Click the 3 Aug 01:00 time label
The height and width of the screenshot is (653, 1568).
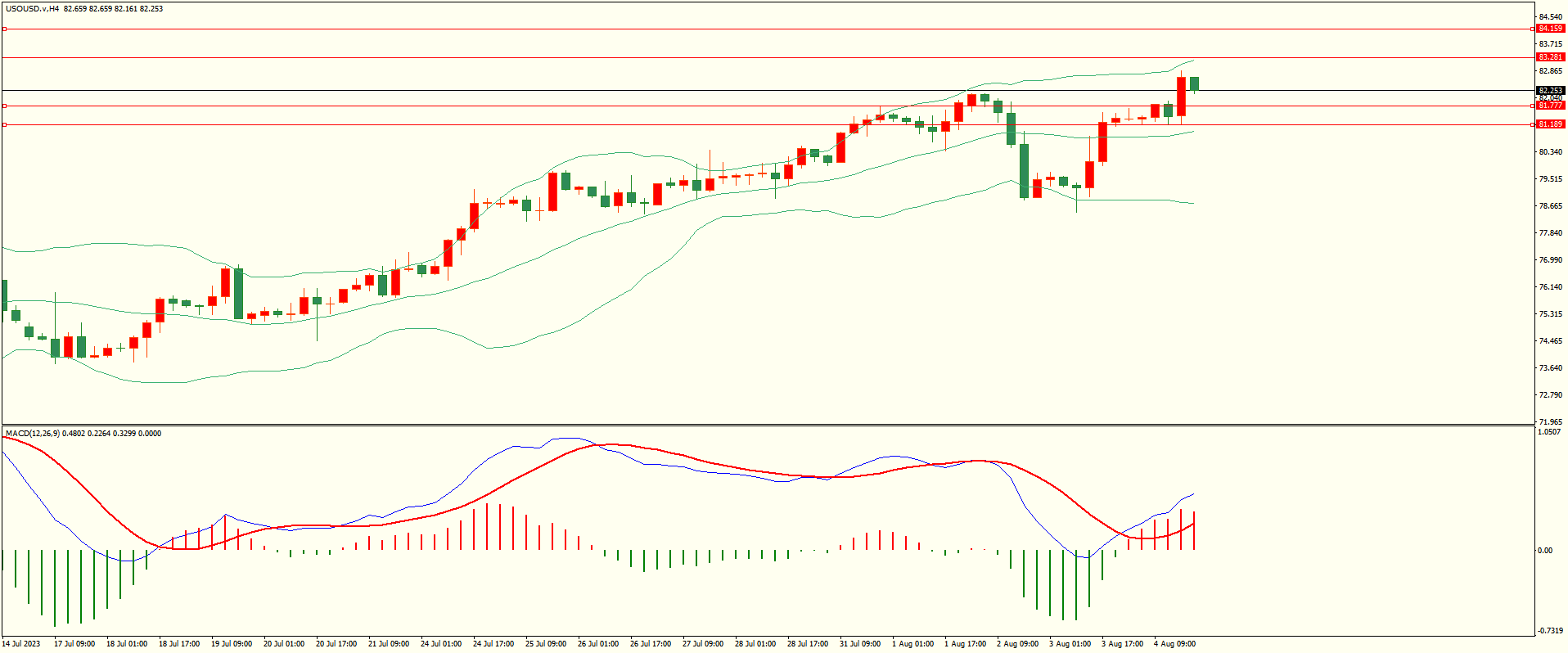1070,644
